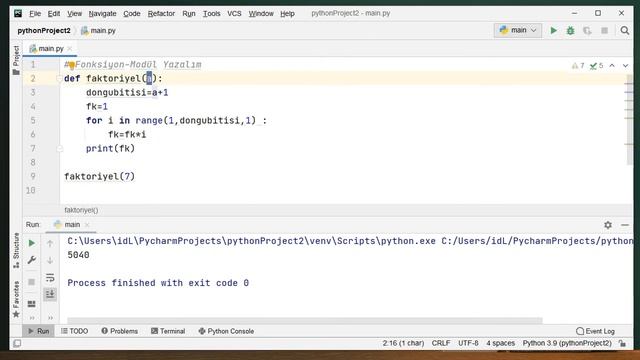Viewport: 640px width, 360px height.
Task: Open the Terminal tool window
Action: coord(168,331)
